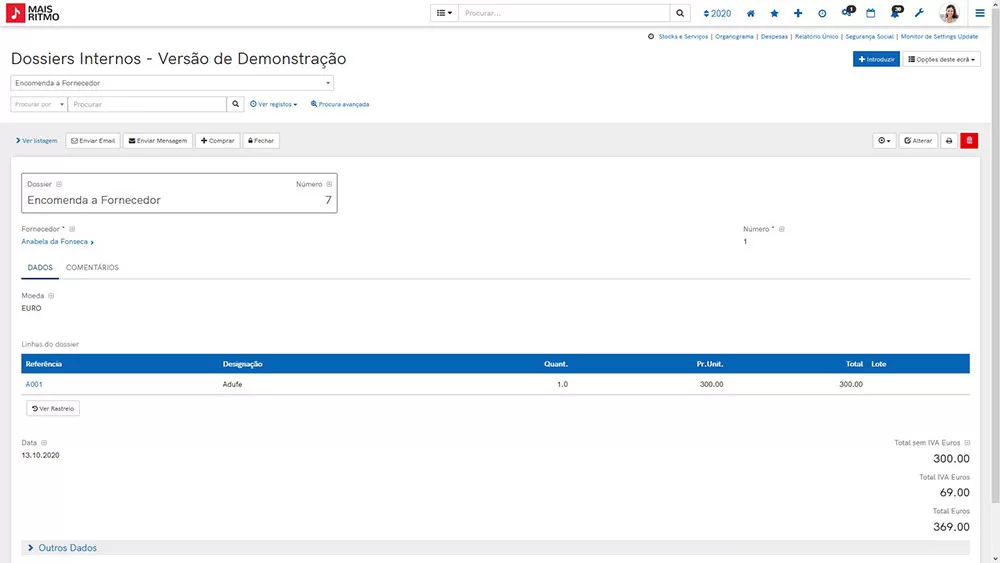Click the date value 13.10.2020

coord(40,455)
